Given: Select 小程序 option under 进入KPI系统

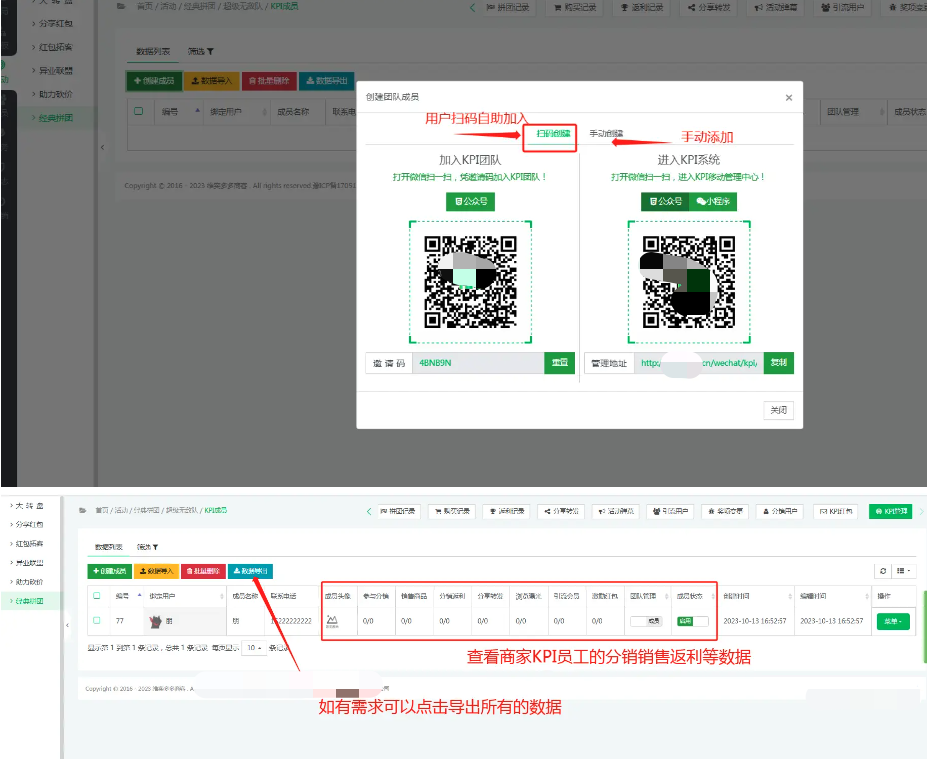Looking at the screenshot, I should [713, 202].
